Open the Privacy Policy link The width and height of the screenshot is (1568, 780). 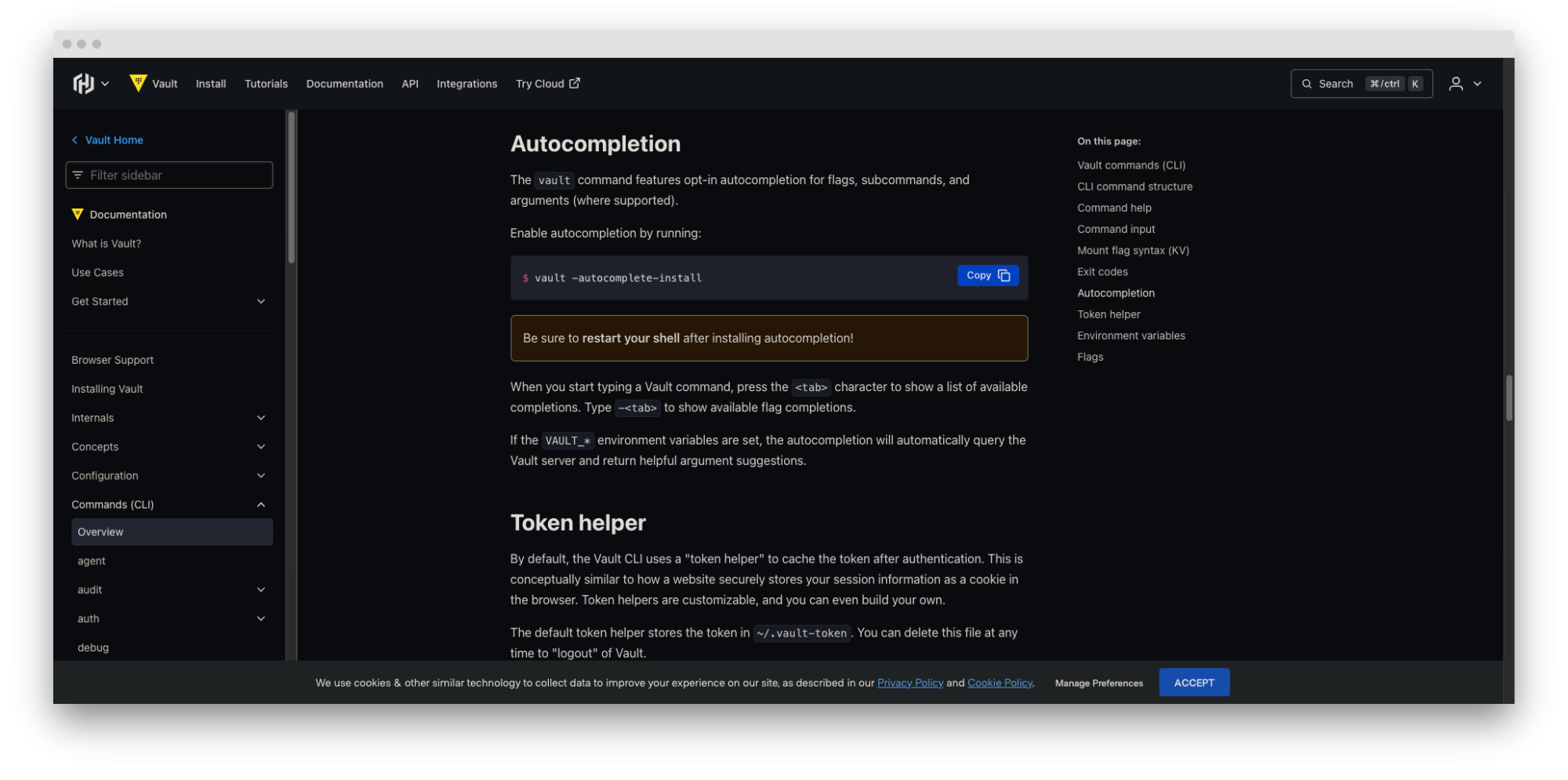point(909,682)
